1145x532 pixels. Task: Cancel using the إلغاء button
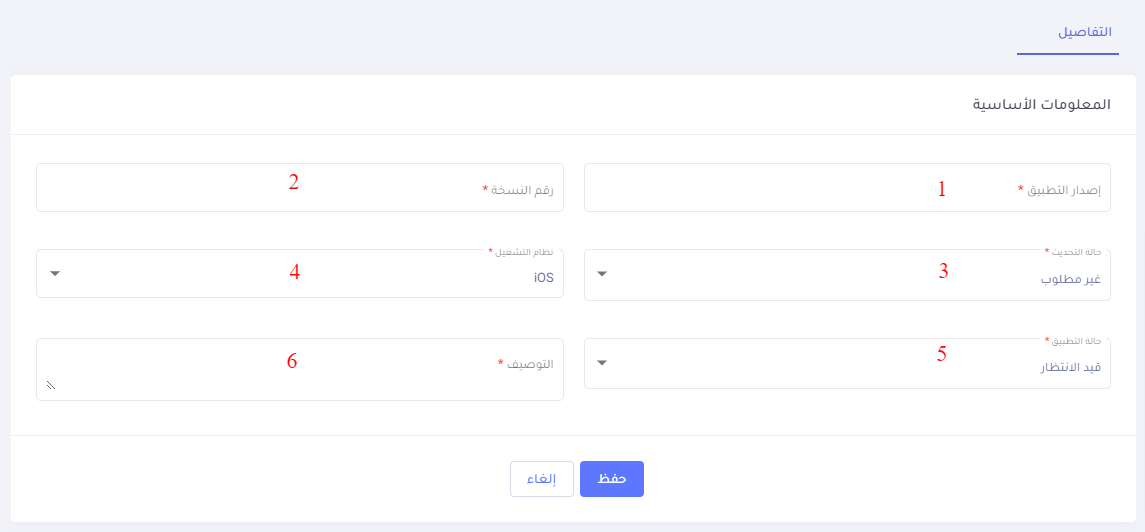tap(541, 479)
